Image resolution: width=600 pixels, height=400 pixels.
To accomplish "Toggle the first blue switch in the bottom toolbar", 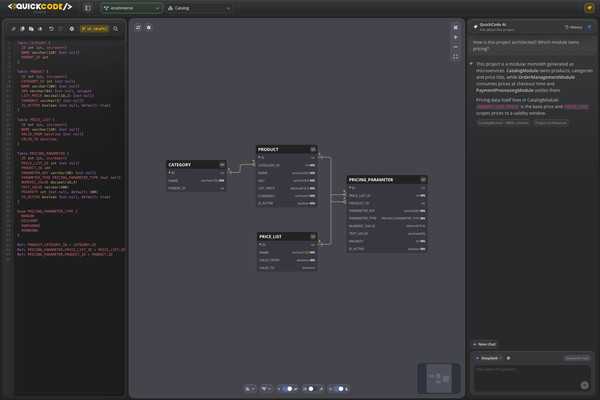I will tap(287, 389).
